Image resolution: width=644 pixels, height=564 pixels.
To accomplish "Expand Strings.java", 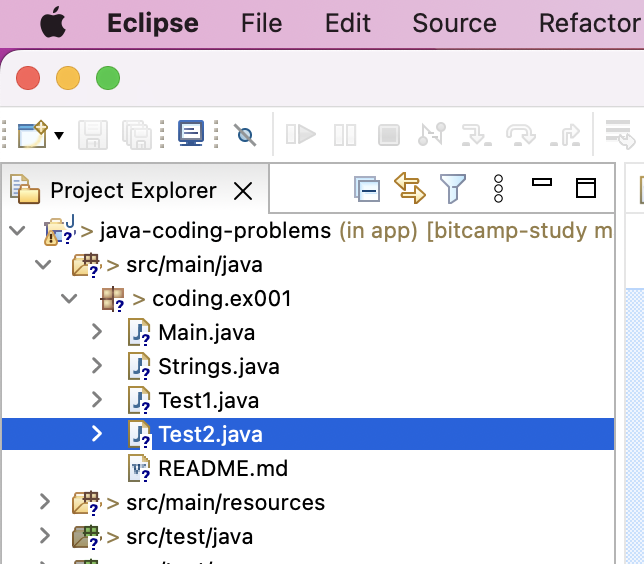I will tap(97, 366).
